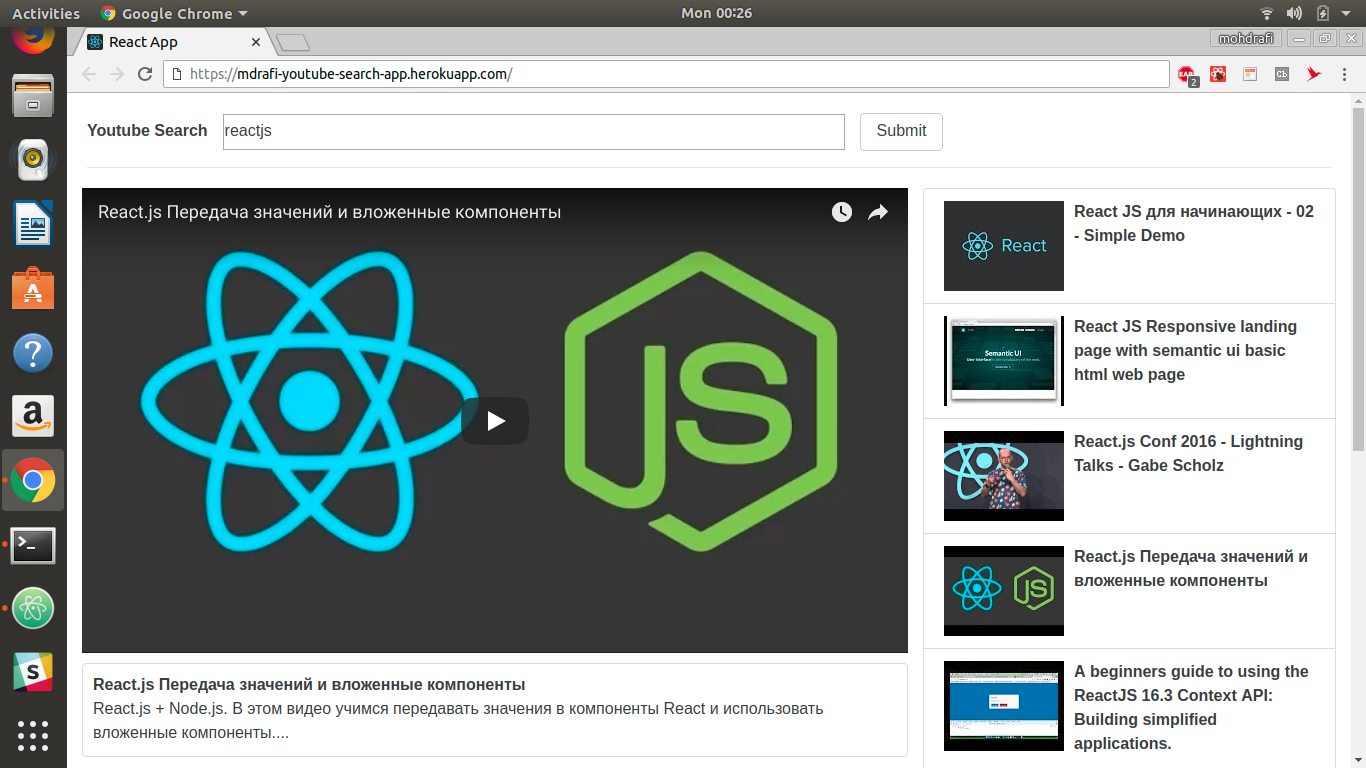Open Slack from the dock

33,672
